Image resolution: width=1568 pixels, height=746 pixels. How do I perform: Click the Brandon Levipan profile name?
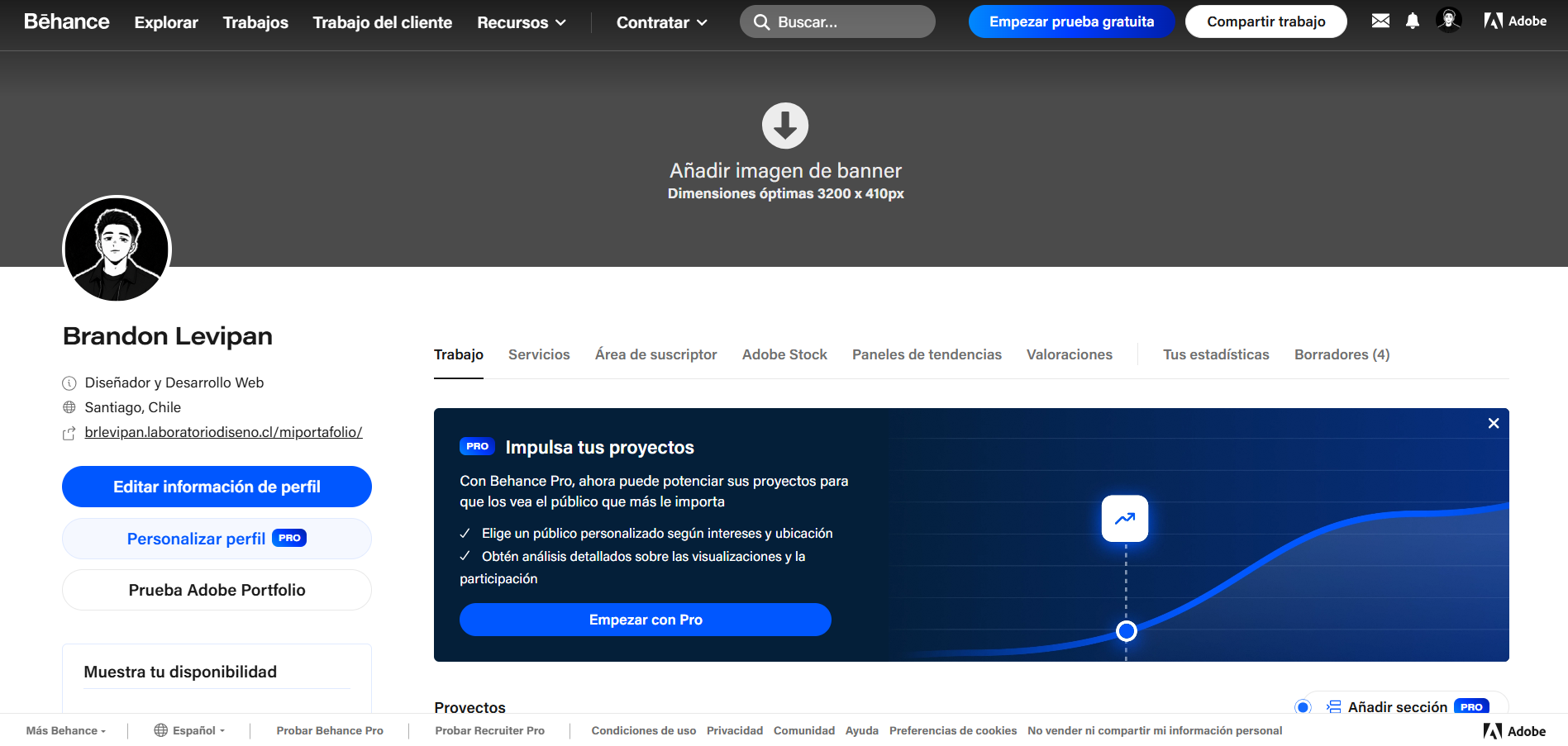click(x=168, y=336)
